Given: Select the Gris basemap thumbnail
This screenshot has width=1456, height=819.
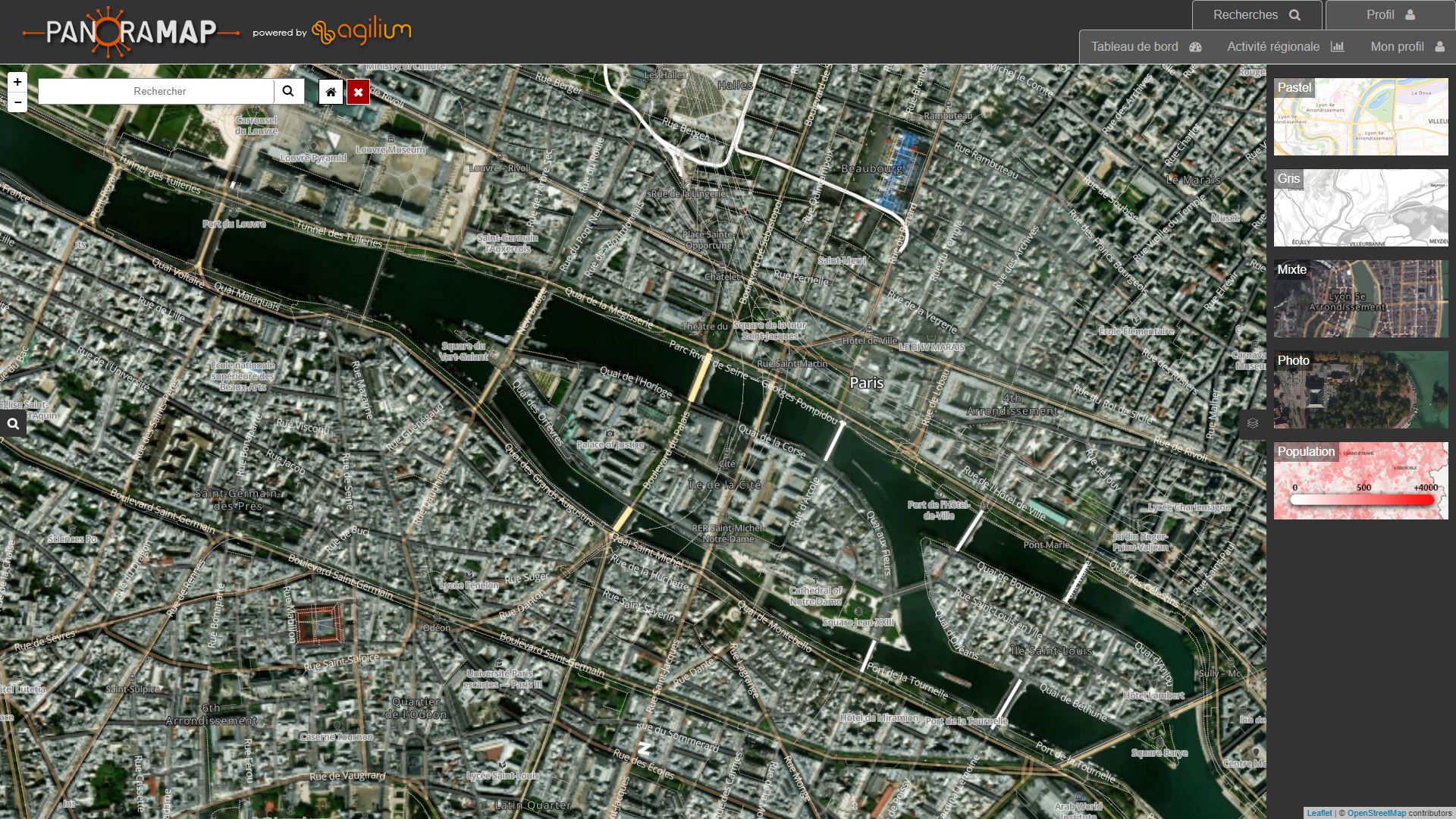Looking at the screenshot, I should pos(1360,208).
